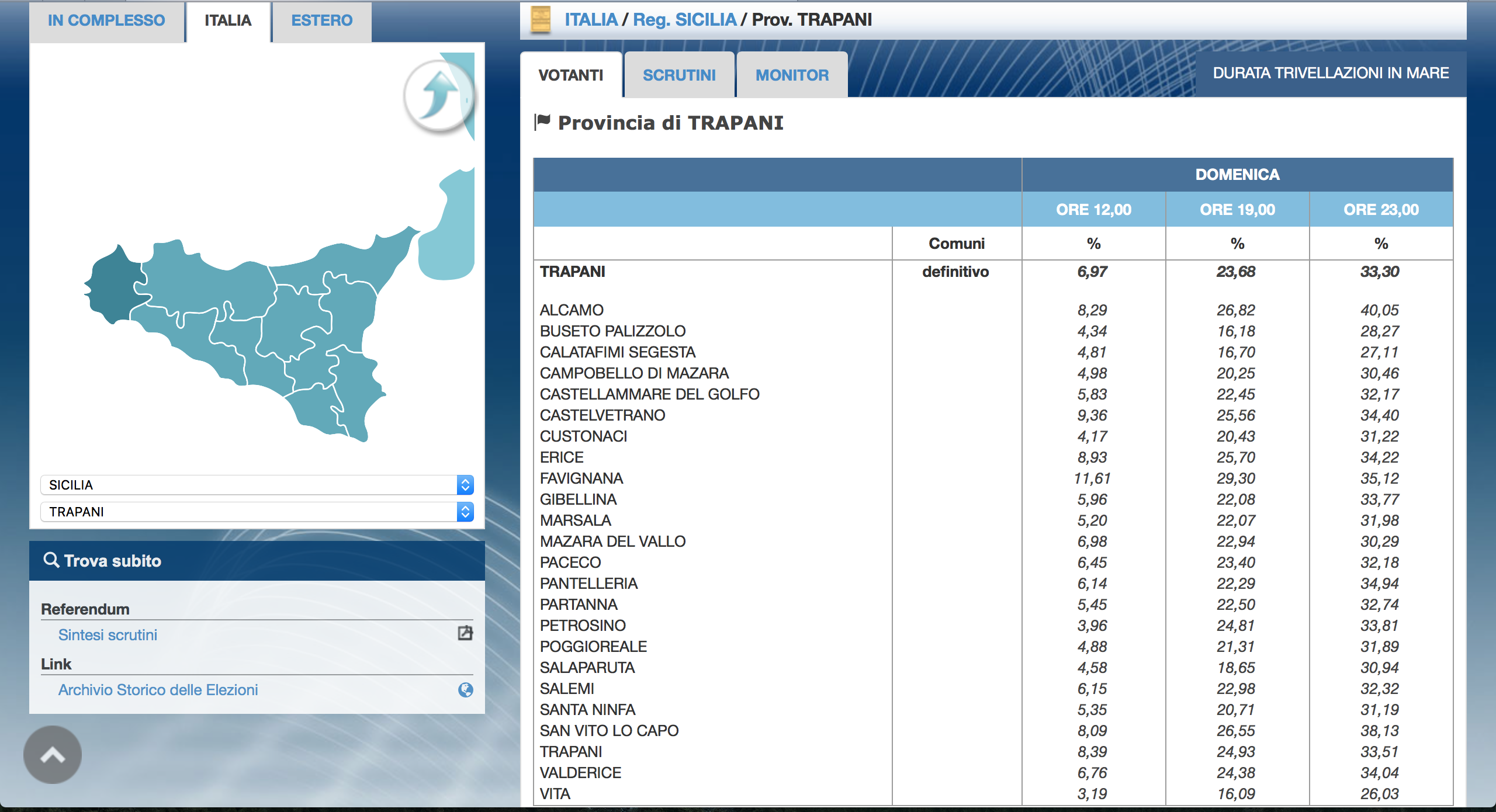Open the ESTERO tab

coord(322,20)
